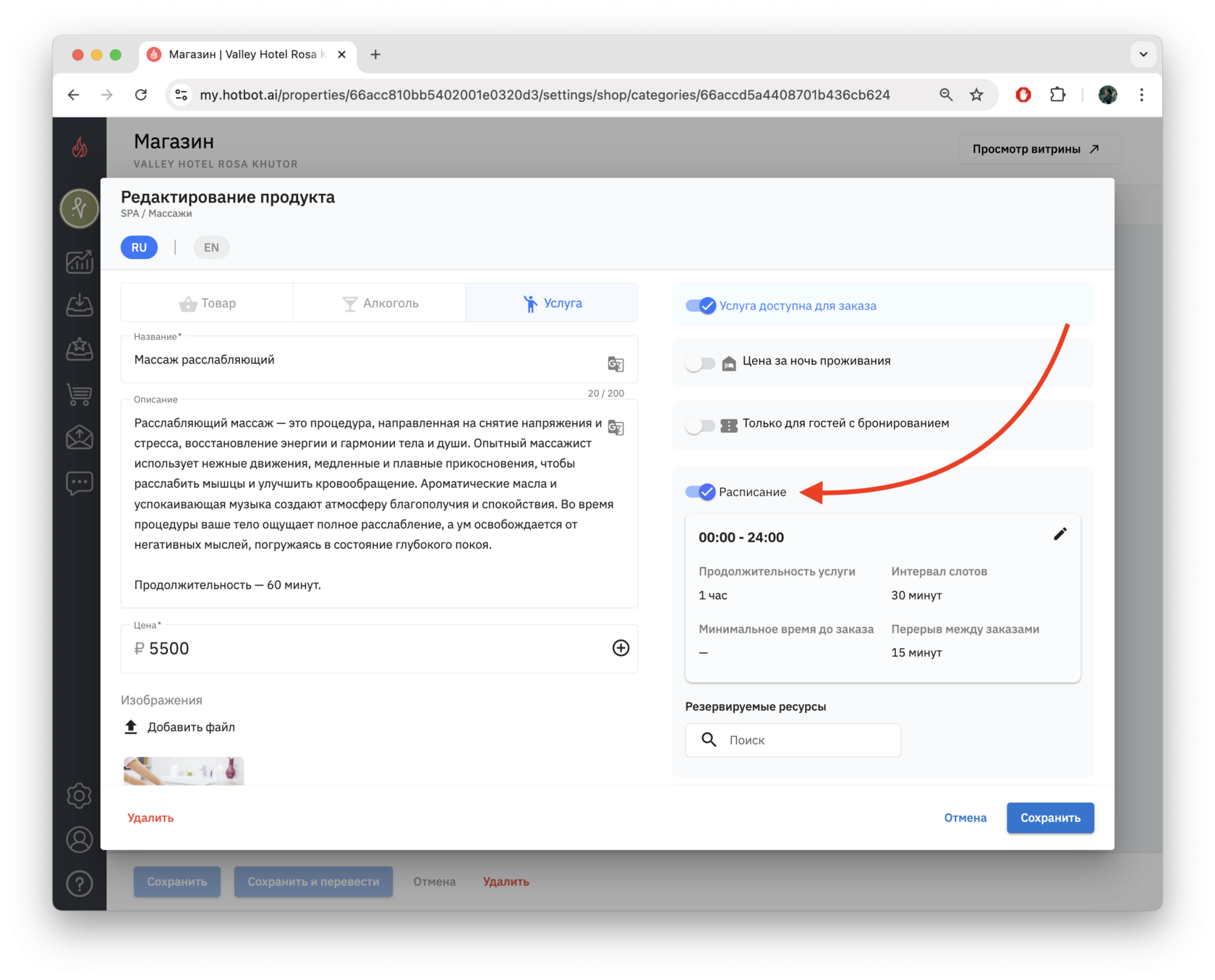Viewport: 1215px width, 980px height.
Task: Open the help question mark icon in sidebar
Action: click(x=80, y=884)
